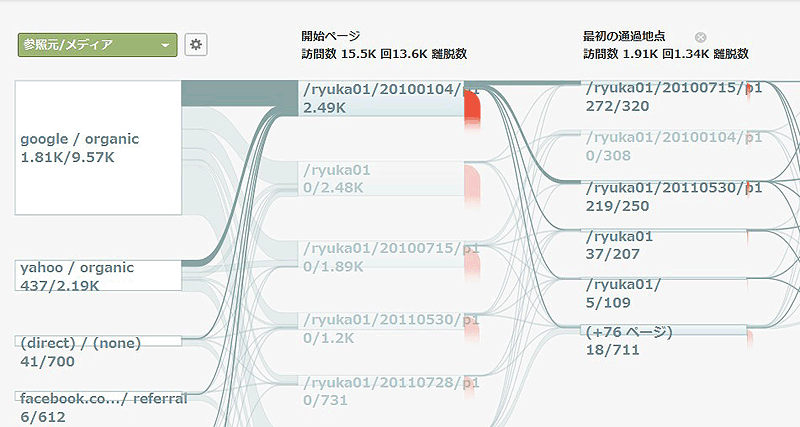The height and width of the screenshot is (427, 800).
Task: Click the /ryuka01 start page node
Action: click(x=382, y=177)
